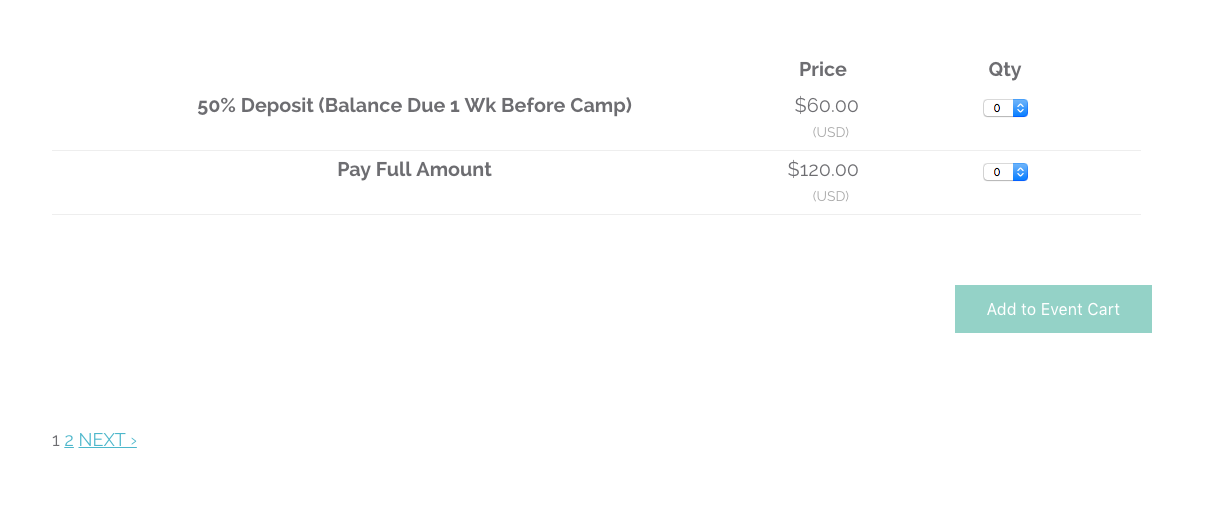Click the Qty column header
1217x509 pixels.
pos(1005,69)
